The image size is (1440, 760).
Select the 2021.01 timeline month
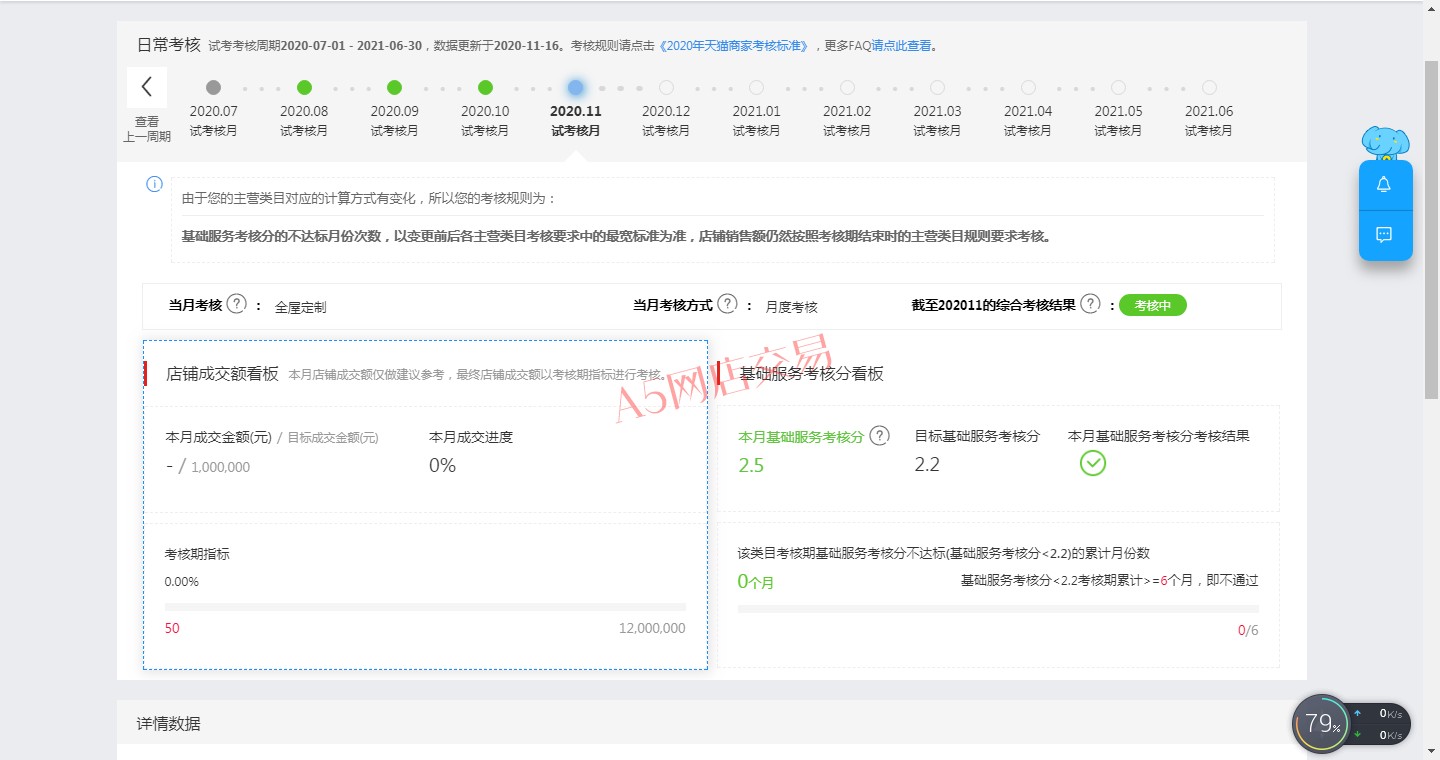click(756, 87)
